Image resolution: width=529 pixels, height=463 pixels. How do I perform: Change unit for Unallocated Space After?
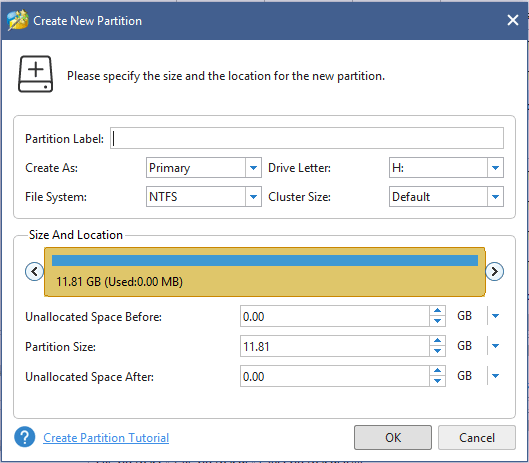point(495,376)
